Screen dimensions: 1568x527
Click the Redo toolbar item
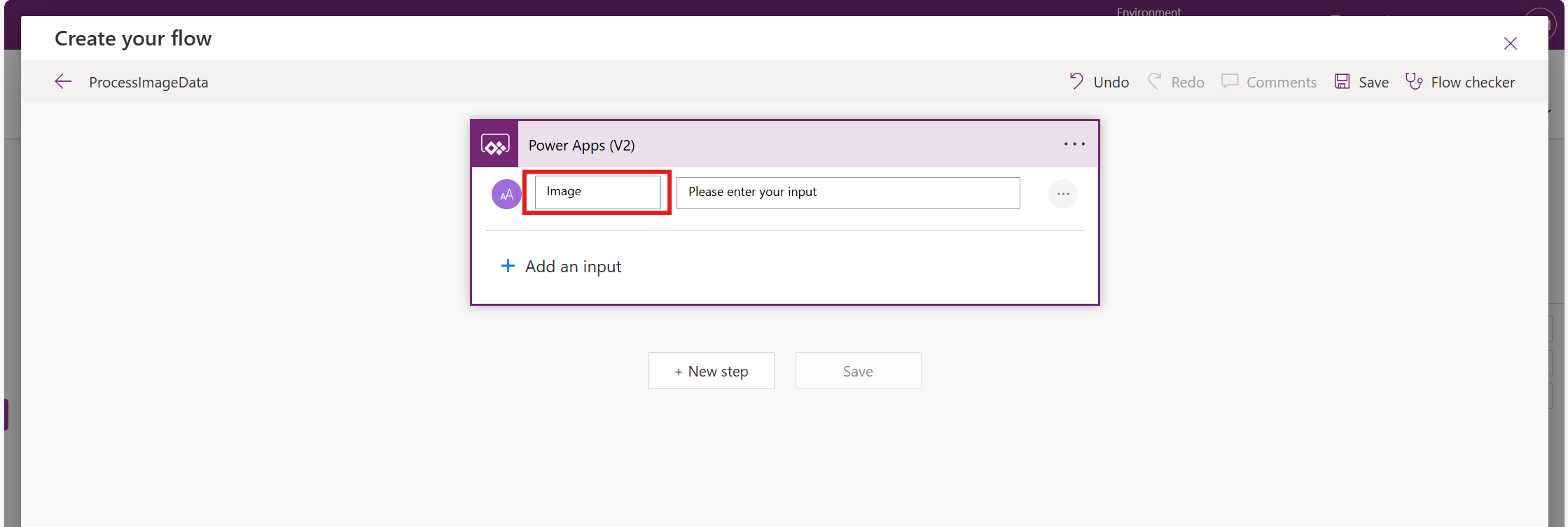[x=1176, y=82]
